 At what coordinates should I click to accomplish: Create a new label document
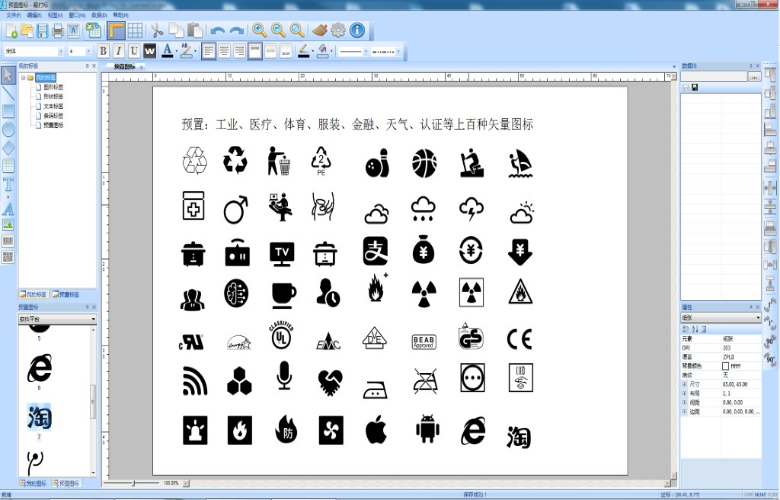coord(11,31)
